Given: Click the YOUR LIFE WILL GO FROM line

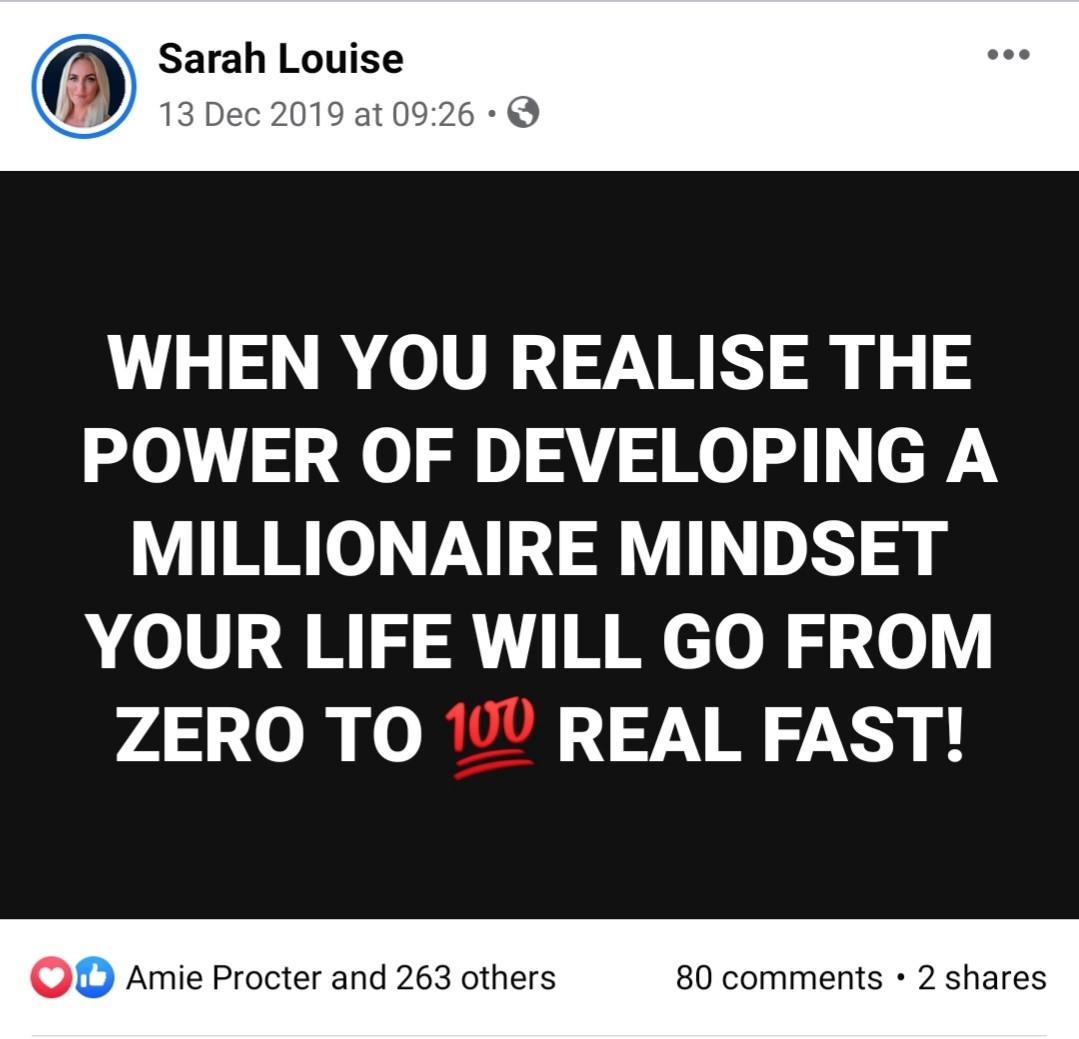Looking at the screenshot, I should [x=540, y=641].
